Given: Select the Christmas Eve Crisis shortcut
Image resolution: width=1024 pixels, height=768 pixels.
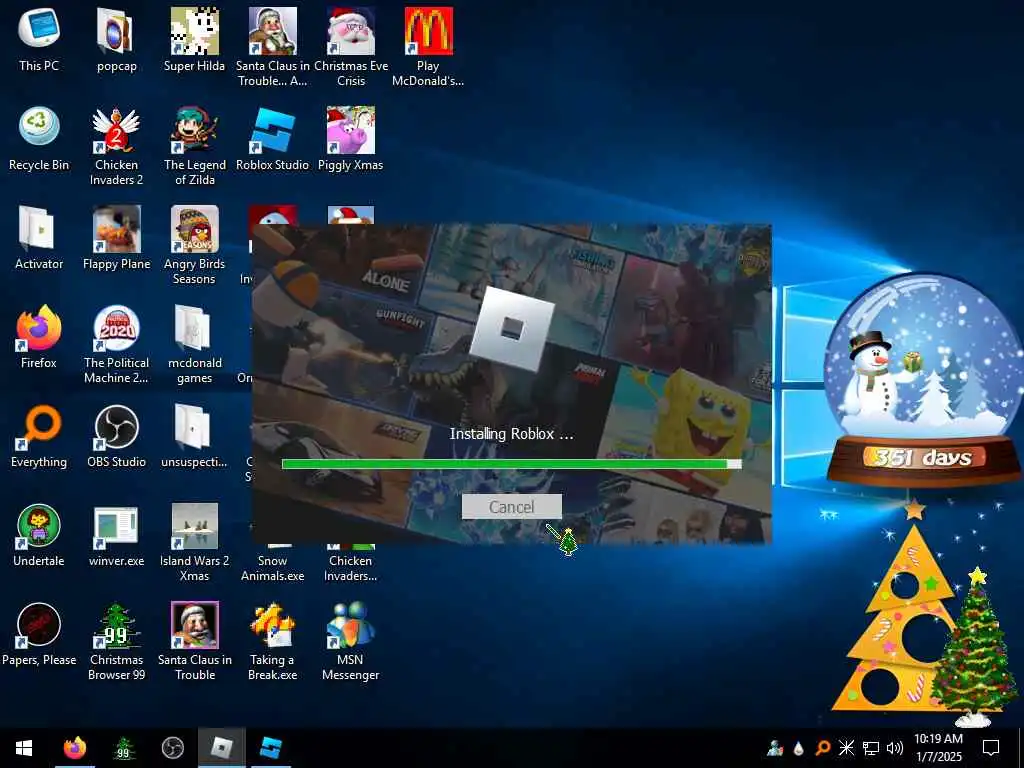Looking at the screenshot, I should [x=351, y=48].
